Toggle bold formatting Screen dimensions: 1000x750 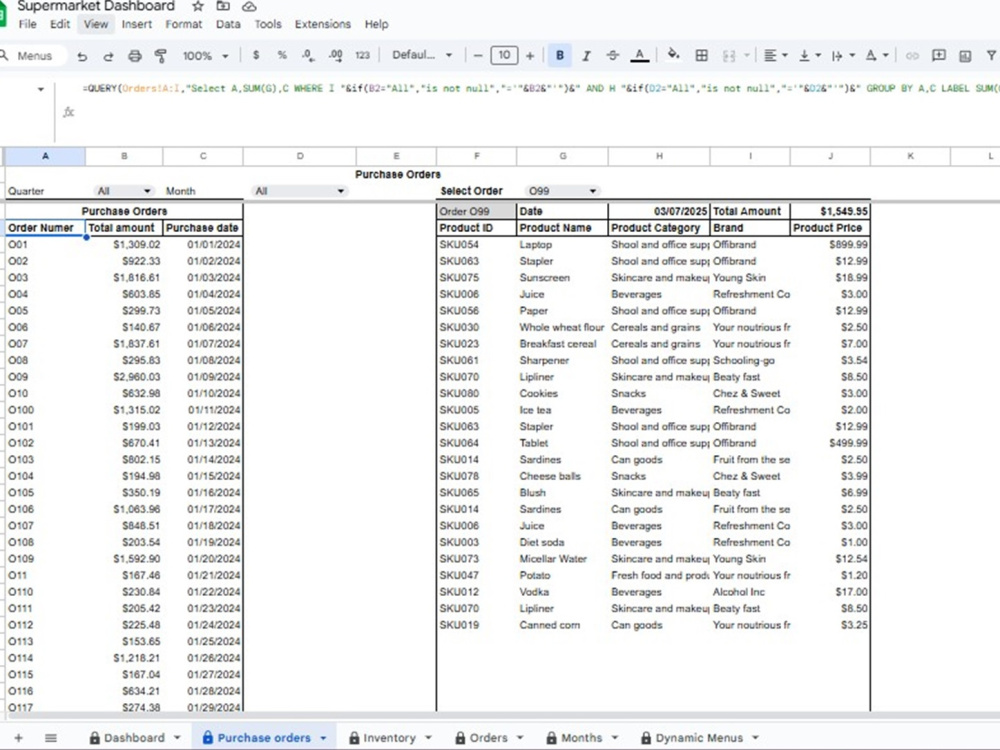[559, 56]
